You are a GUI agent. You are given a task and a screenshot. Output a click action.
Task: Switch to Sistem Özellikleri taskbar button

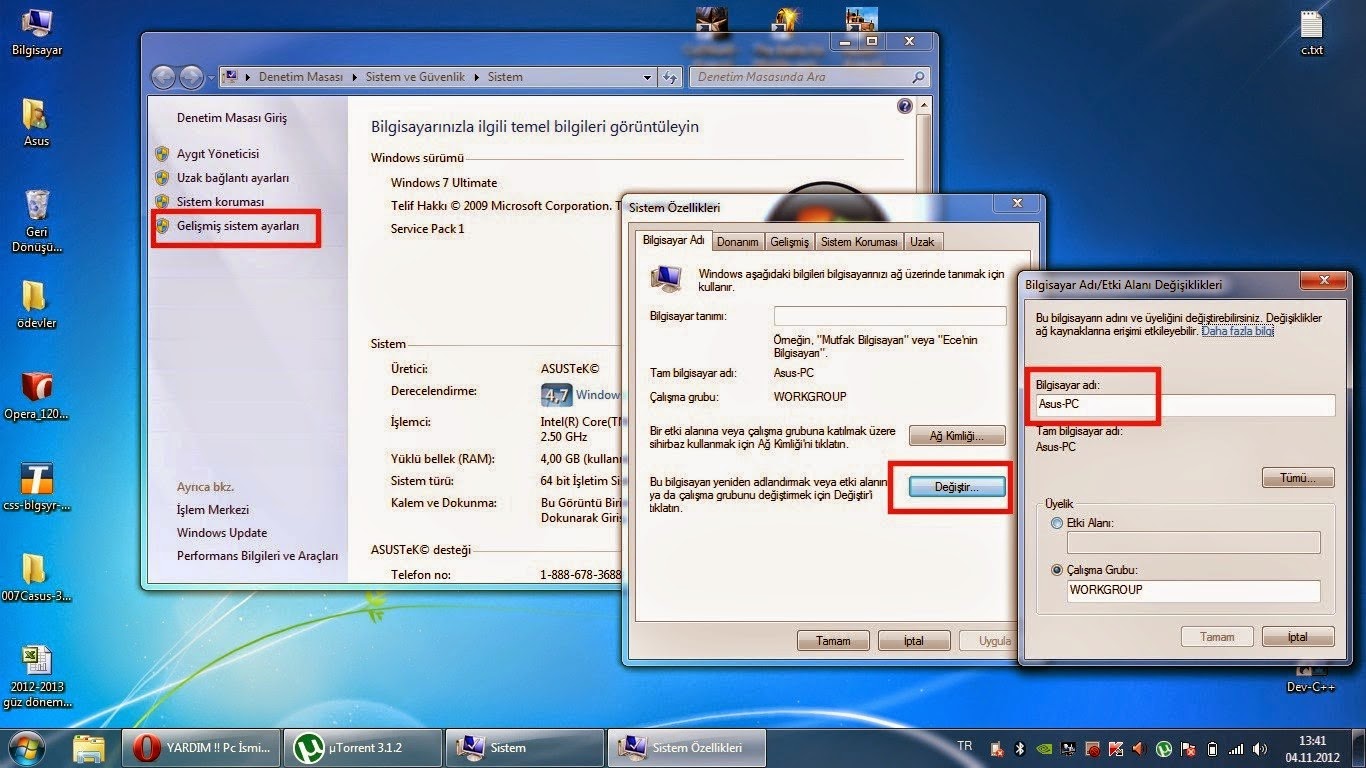click(686, 747)
